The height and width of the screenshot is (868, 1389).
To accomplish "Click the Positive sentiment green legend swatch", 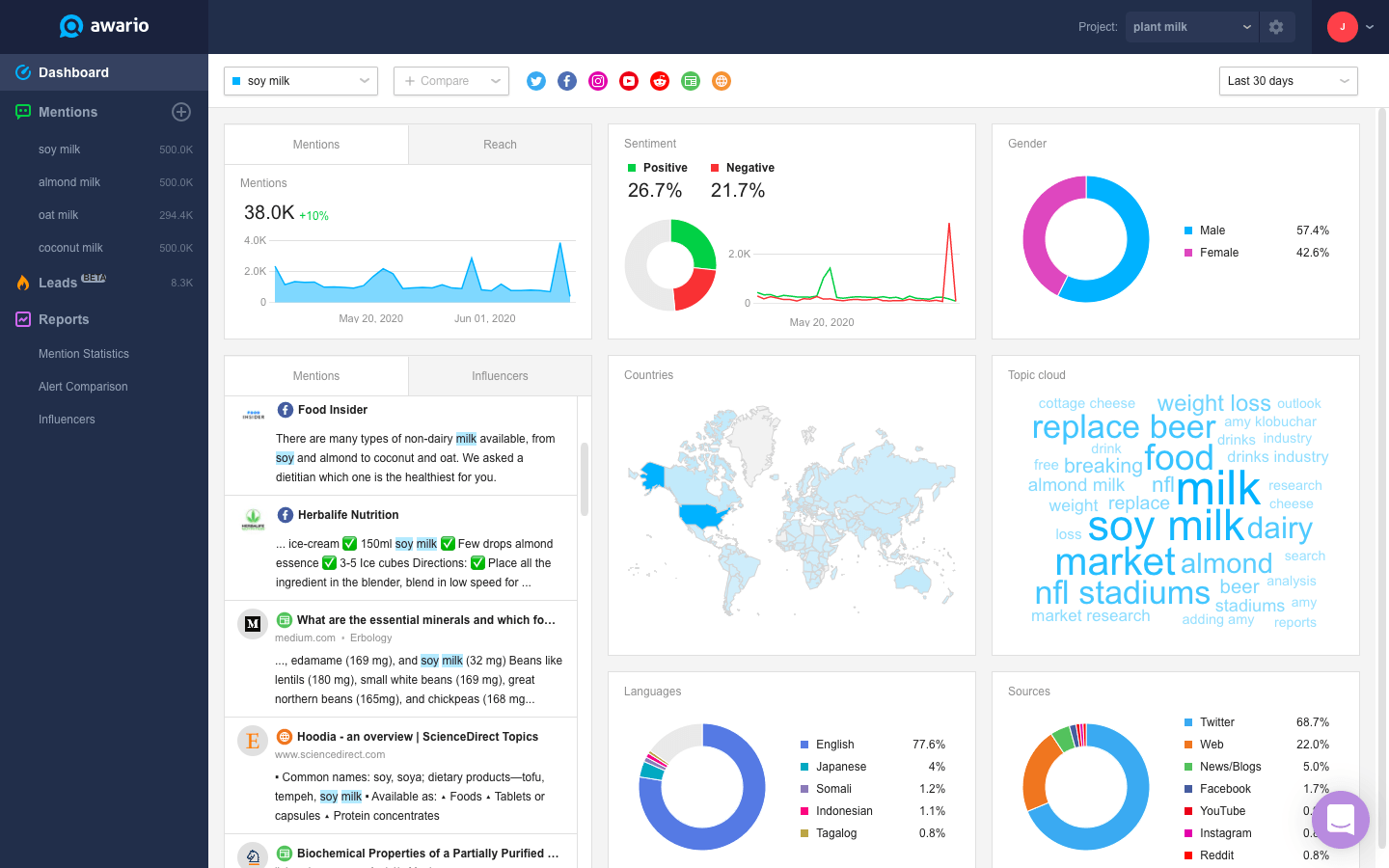I will pos(632,168).
